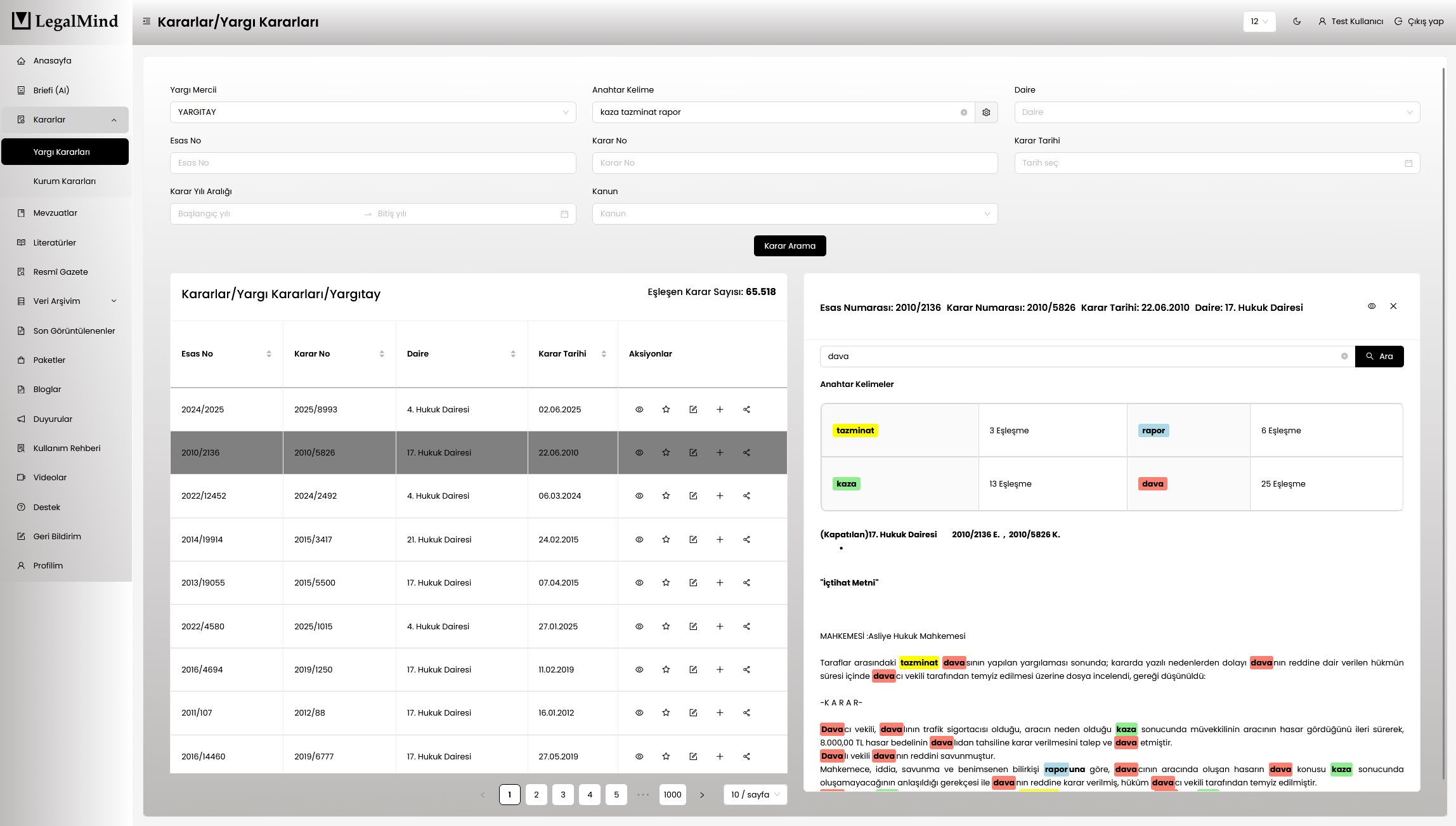Open keyword search settings gear icon

[x=986, y=112]
